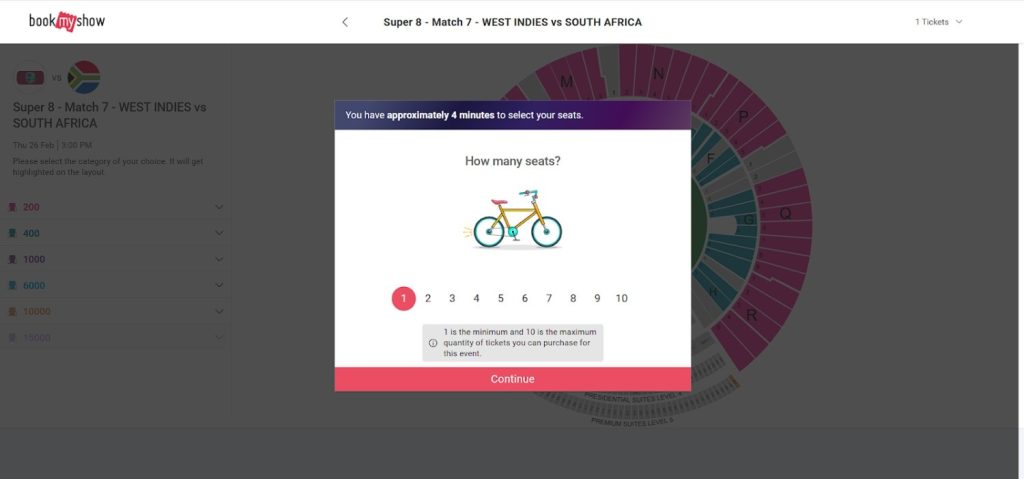Click the West Indies team flag

[x=30, y=77]
